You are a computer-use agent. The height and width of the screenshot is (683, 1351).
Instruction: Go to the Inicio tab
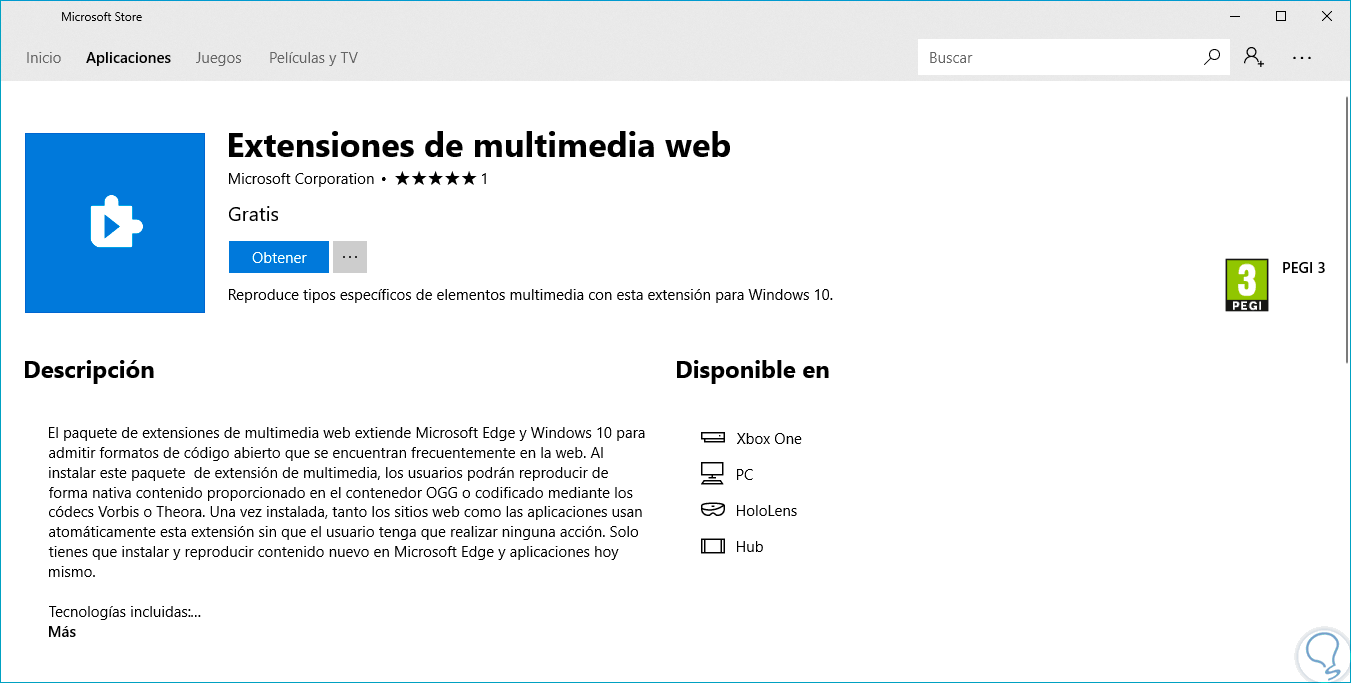43,58
